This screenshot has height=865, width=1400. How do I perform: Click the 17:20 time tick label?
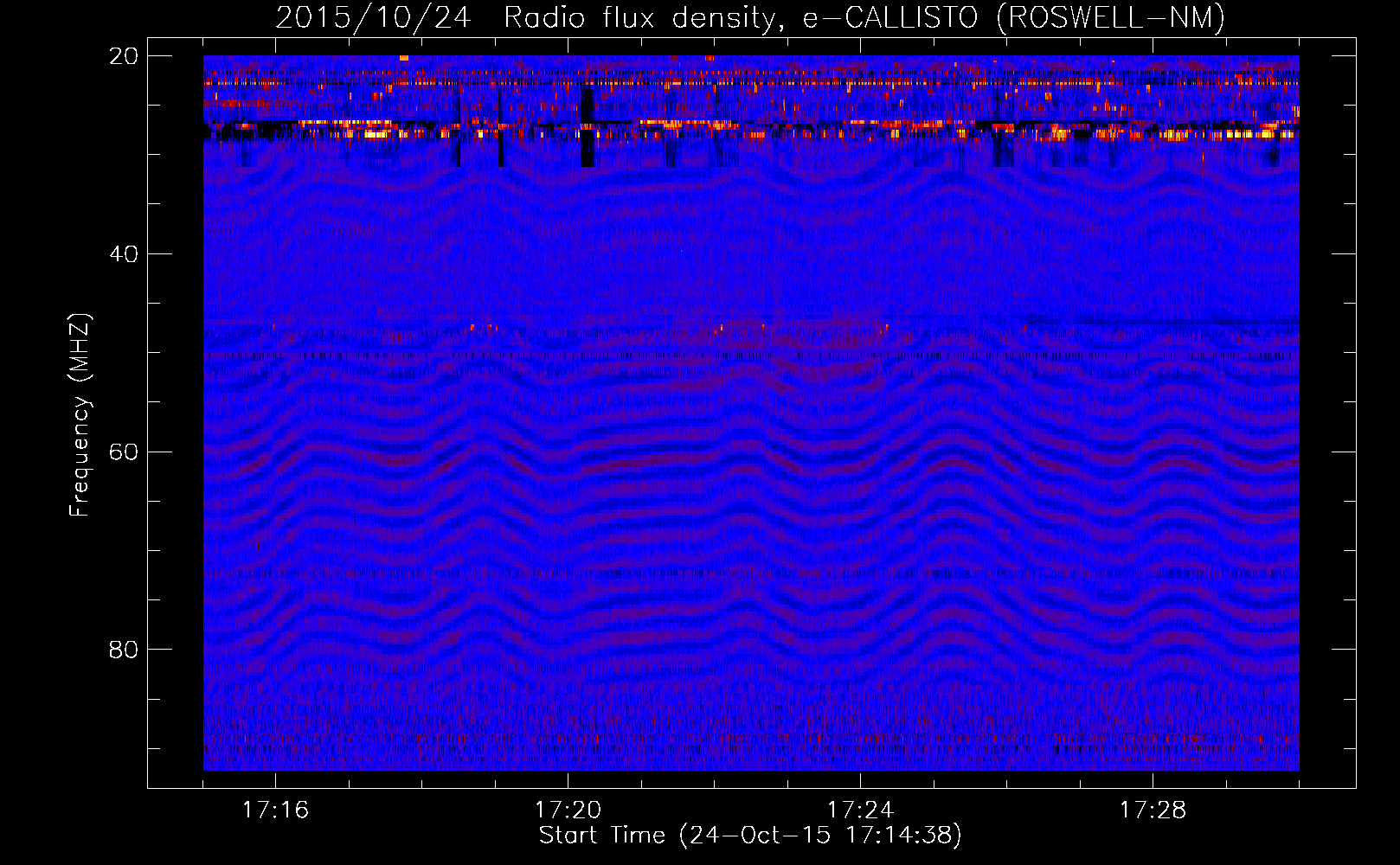[568, 811]
